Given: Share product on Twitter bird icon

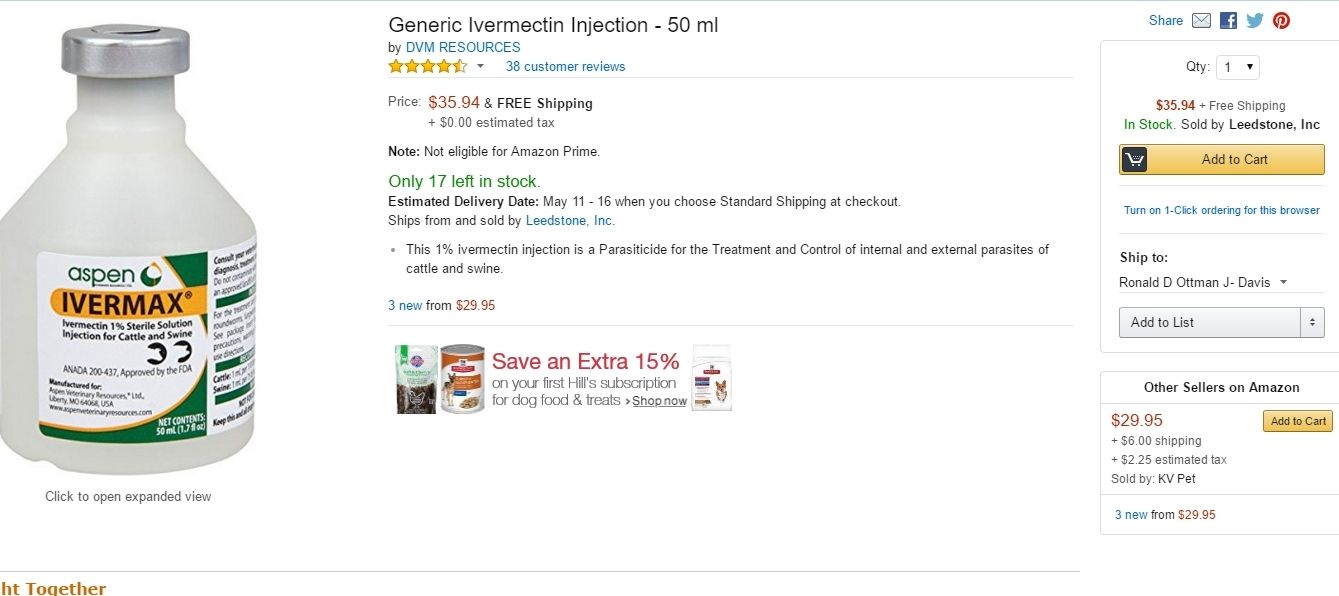Looking at the screenshot, I should (1255, 20).
